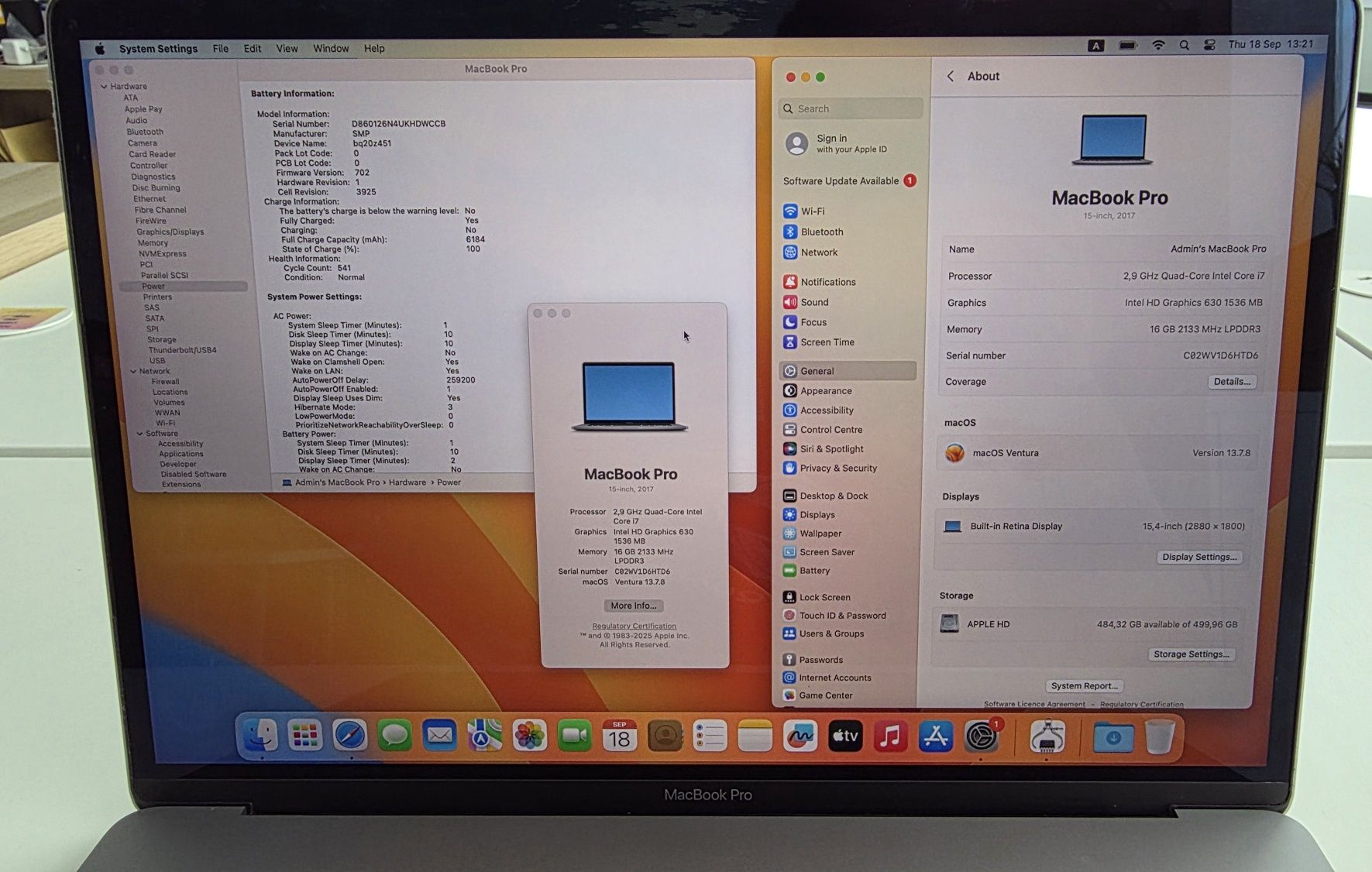Select Privacy & Security hand icon
This screenshot has width=1372, height=872.
[789, 469]
